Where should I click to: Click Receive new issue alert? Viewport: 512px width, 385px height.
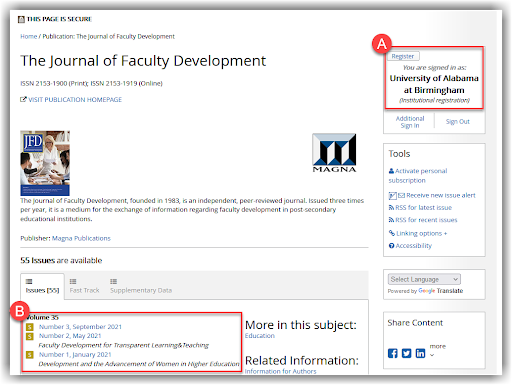point(441,195)
